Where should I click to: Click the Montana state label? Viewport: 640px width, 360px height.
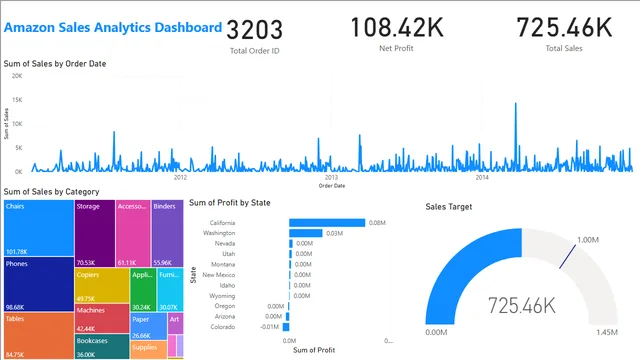(x=223, y=264)
